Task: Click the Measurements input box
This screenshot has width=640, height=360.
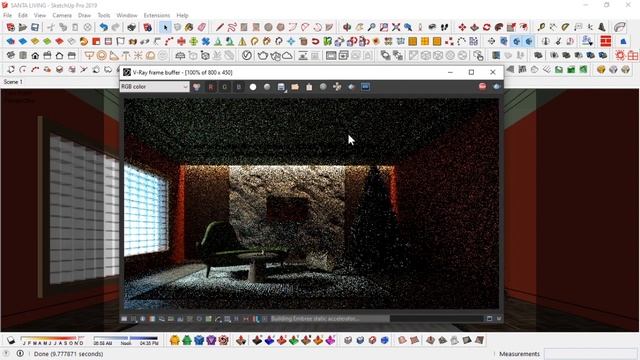Action: pyautogui.click(x=590, y=354)
